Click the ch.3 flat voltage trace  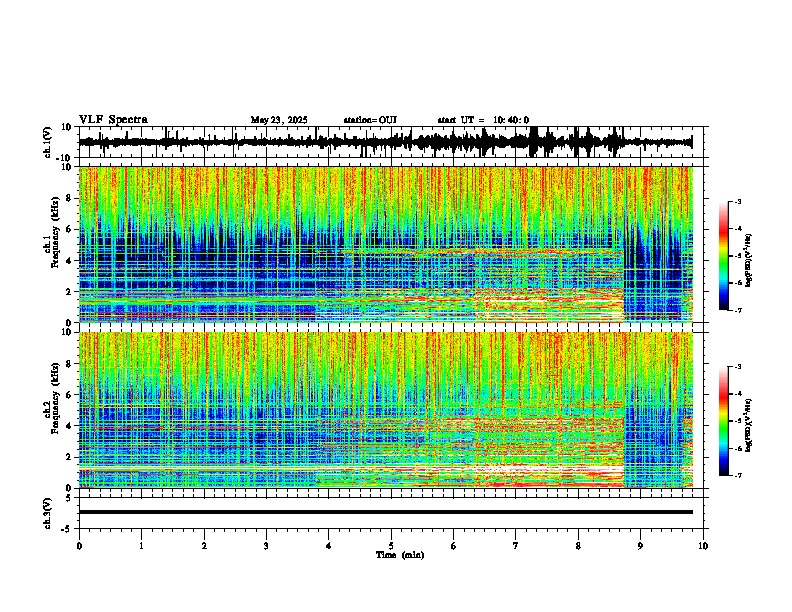(385, 512)
